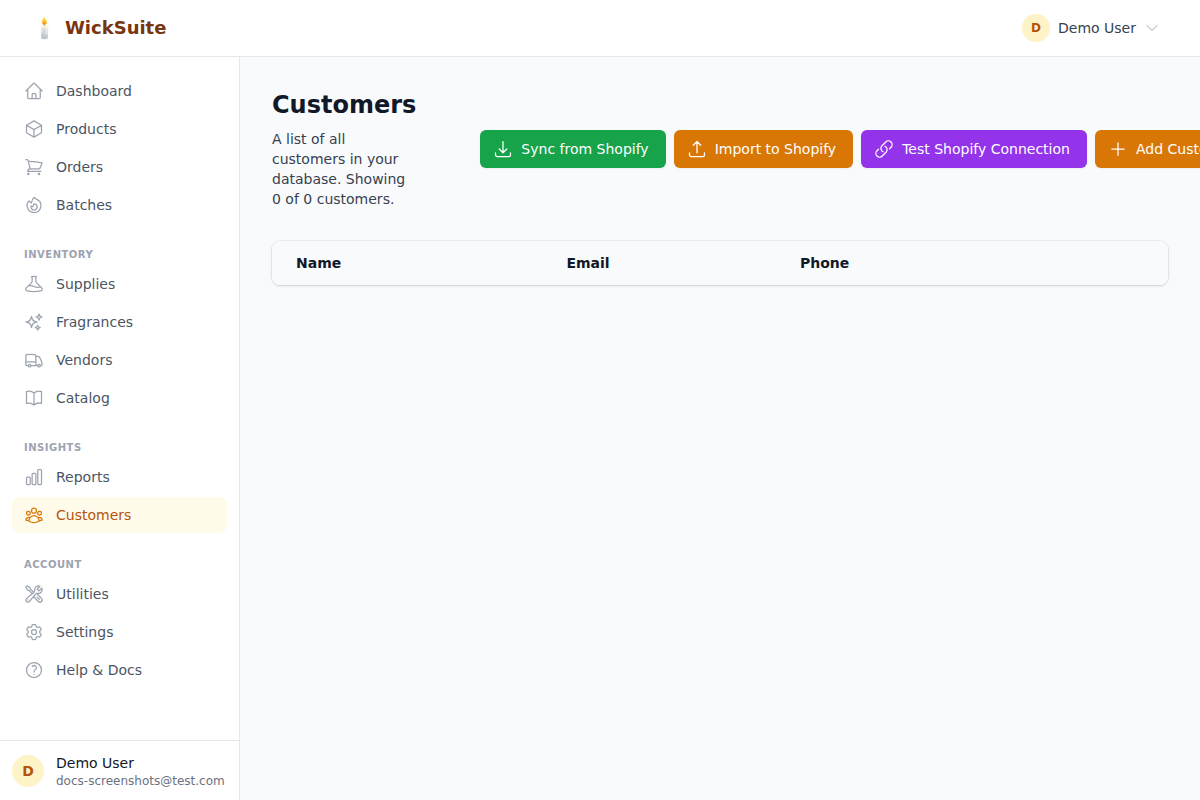Open Products using its box icon
This screenshot has width=1200, height=800.
coord(33,128)
